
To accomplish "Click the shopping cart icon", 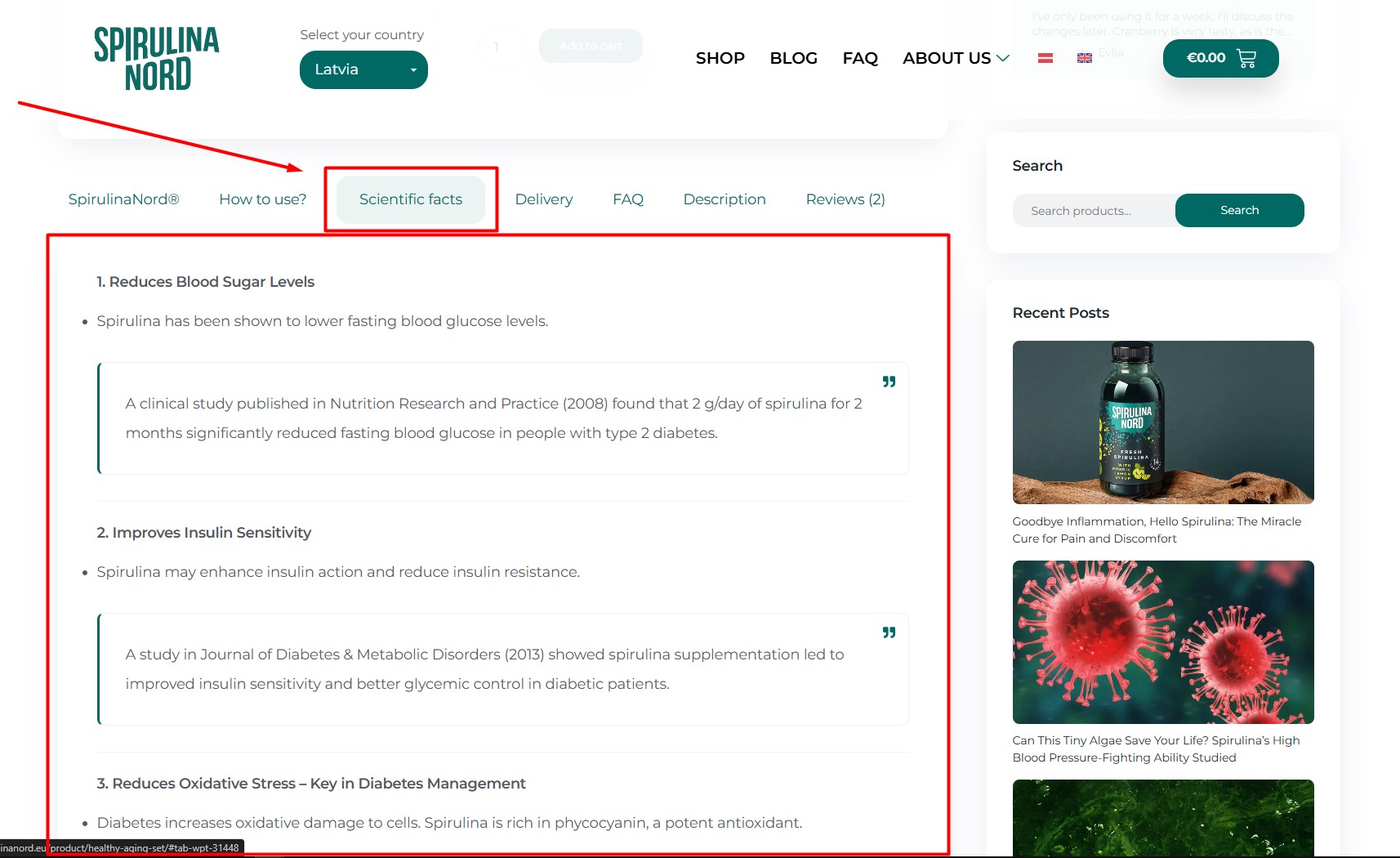I will (1246, 58).
